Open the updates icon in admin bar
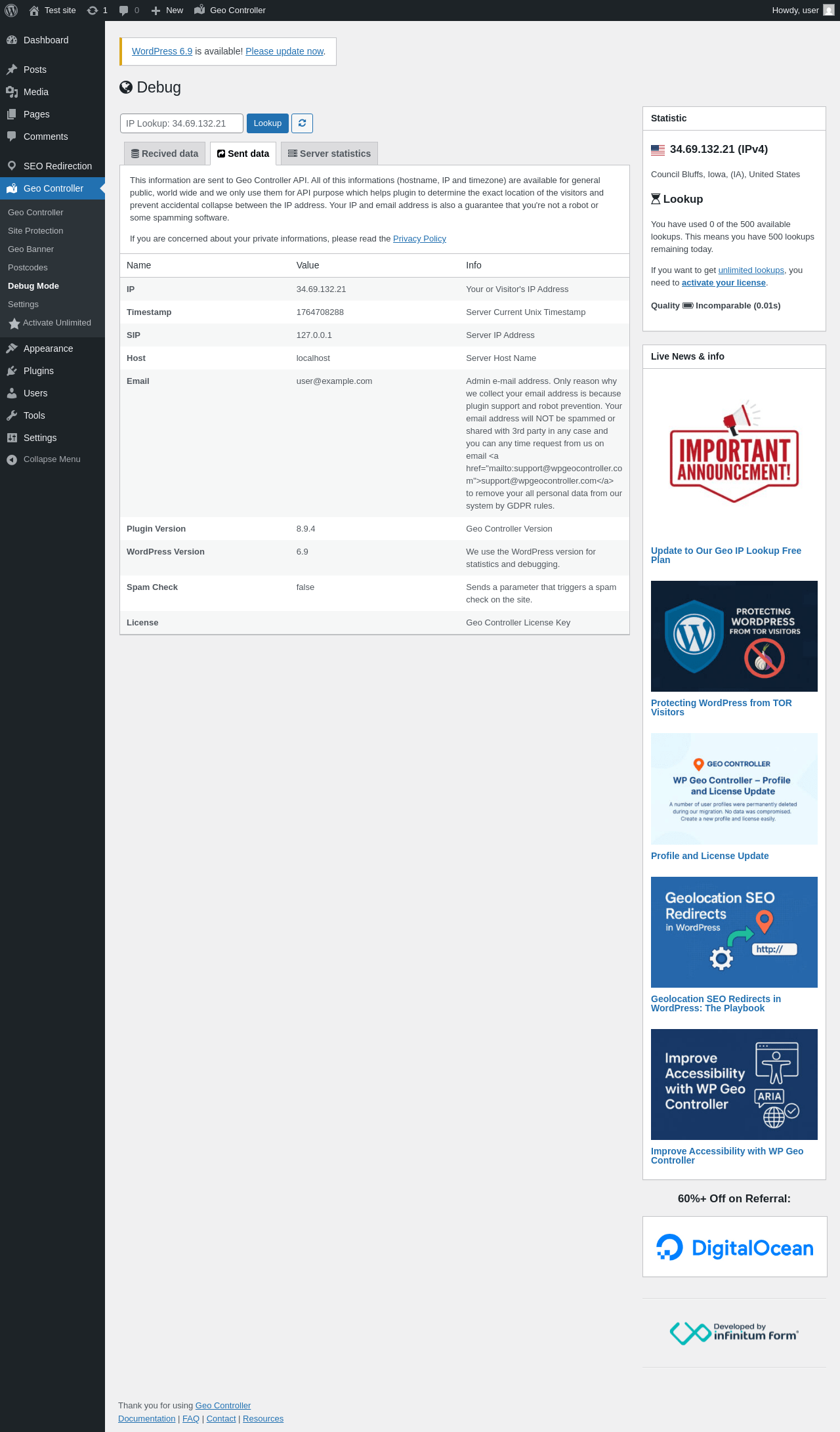The image size is (840, 1432). tap(96, 11)
